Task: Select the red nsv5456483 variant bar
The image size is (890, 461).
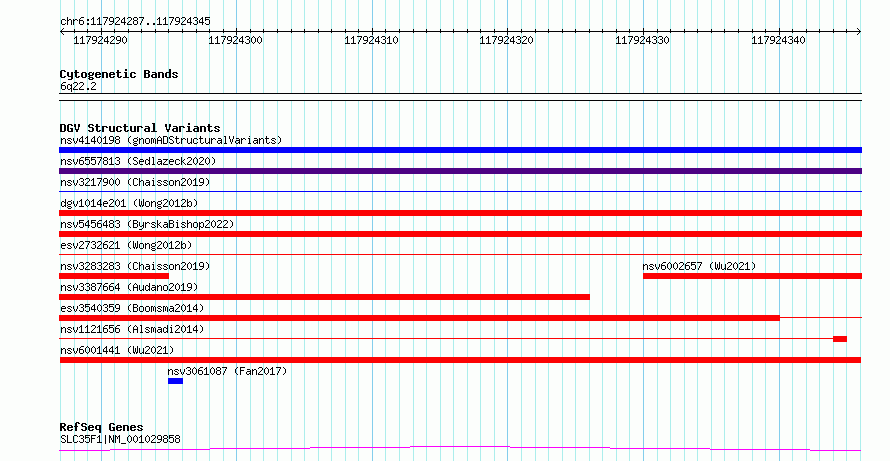Action: coord(460,234)
